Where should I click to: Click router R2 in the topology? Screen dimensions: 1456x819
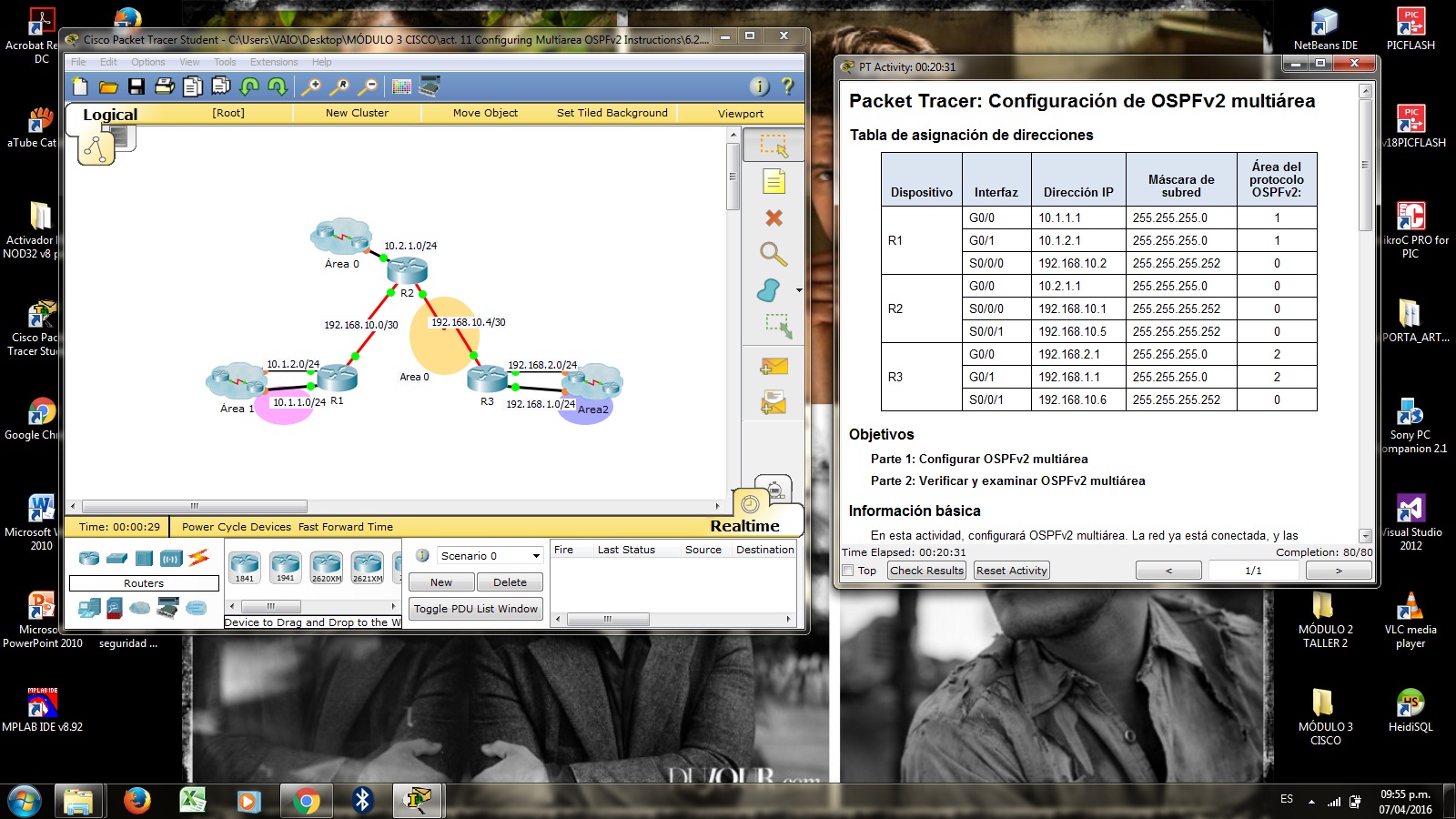pyautogui.click(x=407, y=270)
